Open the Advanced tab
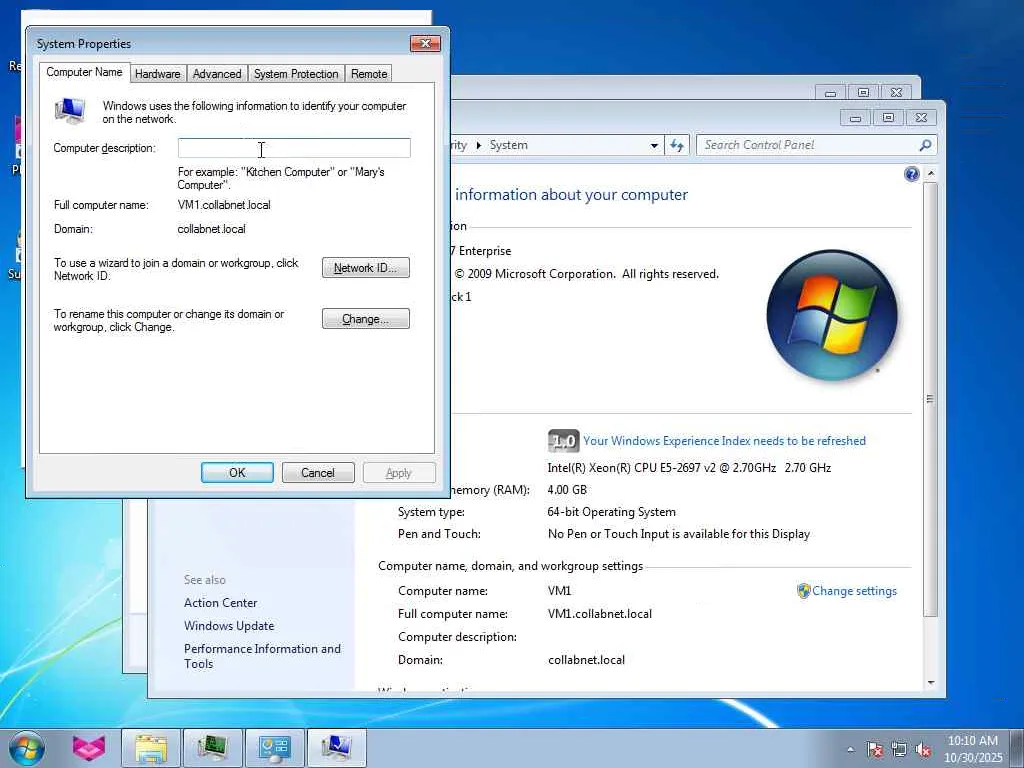This screenshot has width=1024, height=768. pos(217,74)
